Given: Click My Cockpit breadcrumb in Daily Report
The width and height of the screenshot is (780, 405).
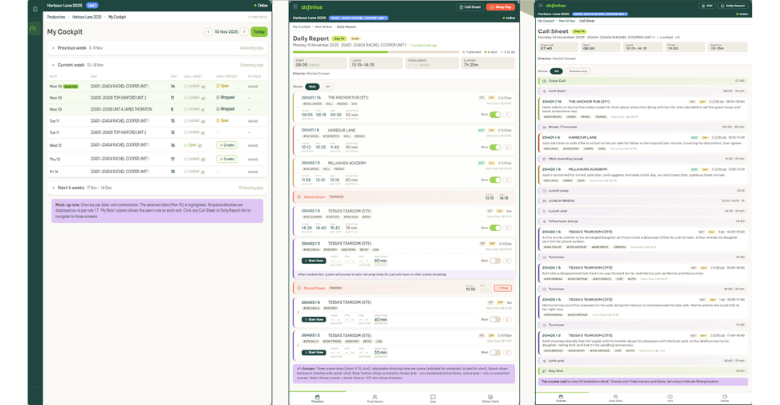Looking at the screenshot, I should [x=301, y=27].
